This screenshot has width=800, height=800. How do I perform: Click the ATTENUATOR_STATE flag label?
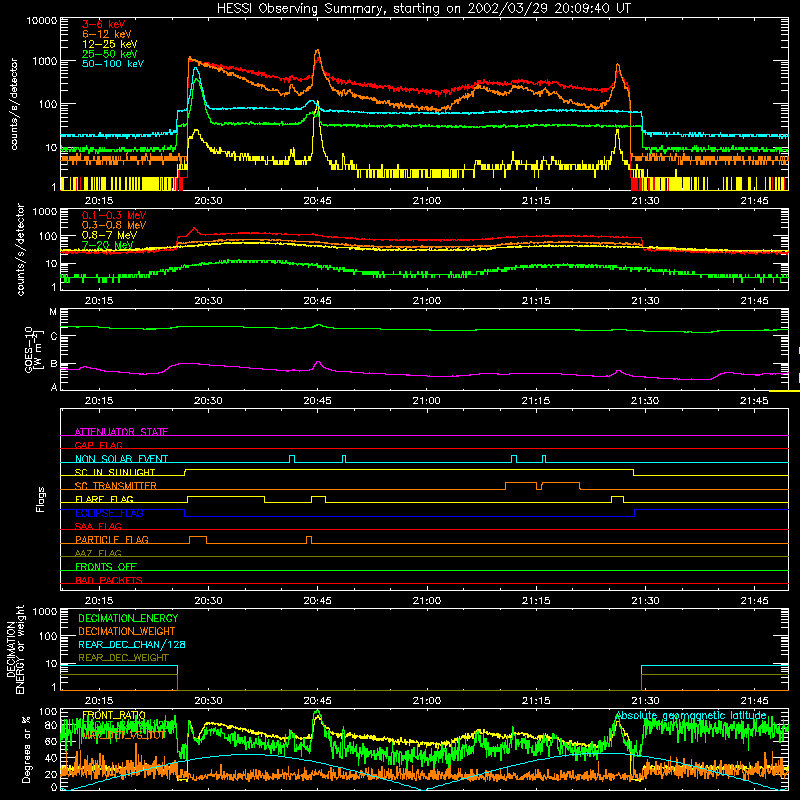click(121, 432)
